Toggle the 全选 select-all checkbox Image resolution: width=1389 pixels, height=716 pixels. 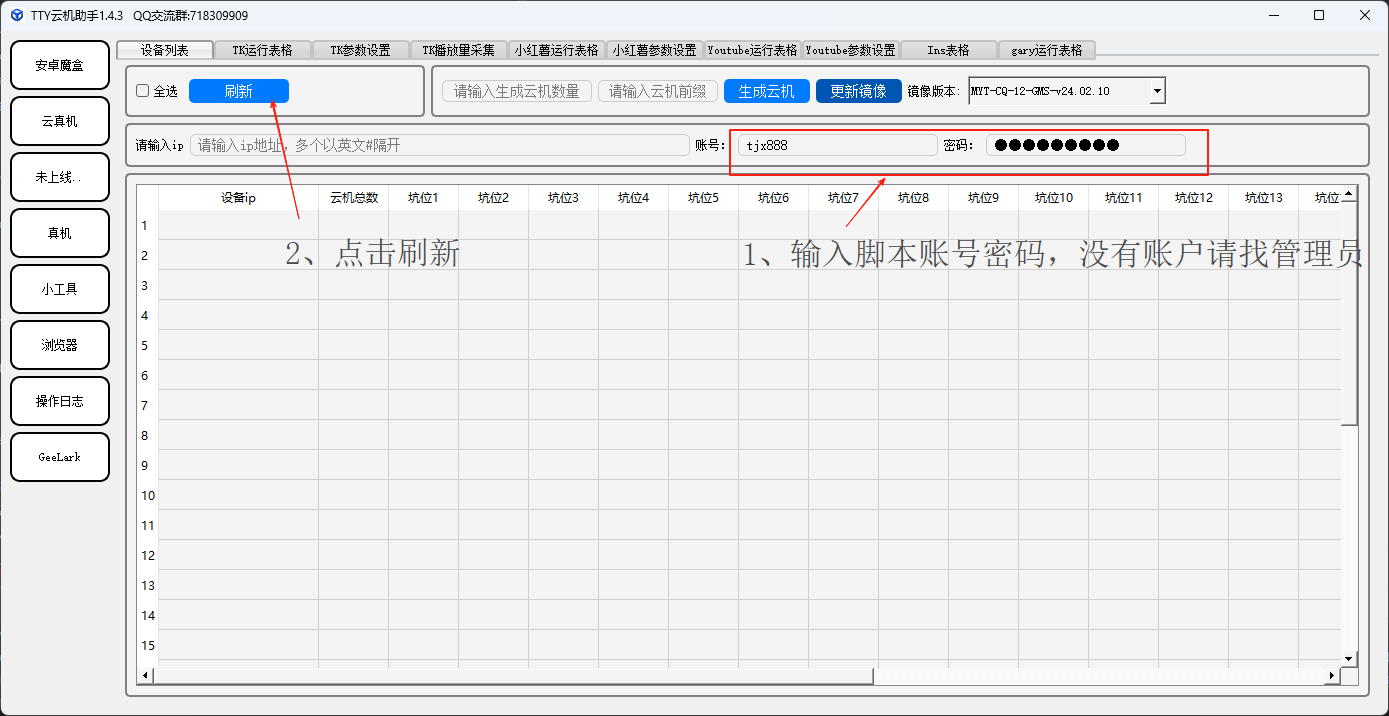point(143,91)
